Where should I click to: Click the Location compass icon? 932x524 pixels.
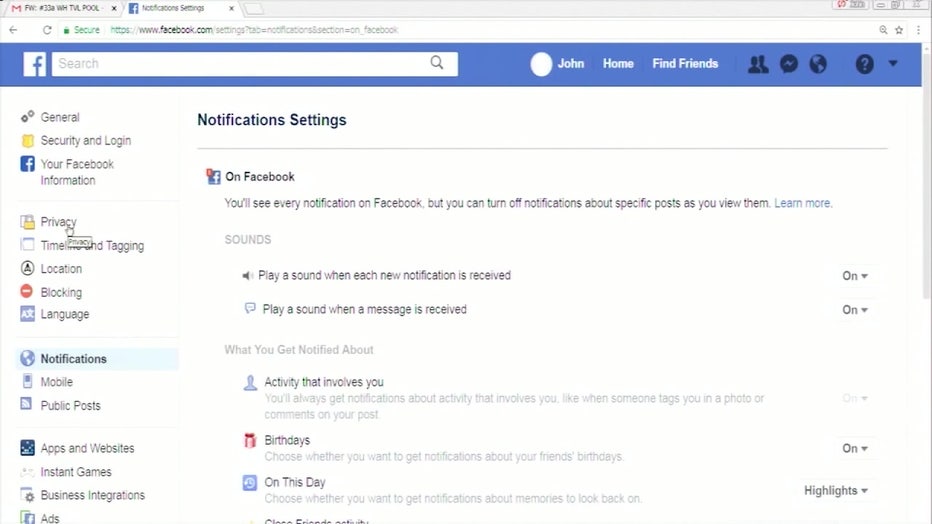coord(27,268)
